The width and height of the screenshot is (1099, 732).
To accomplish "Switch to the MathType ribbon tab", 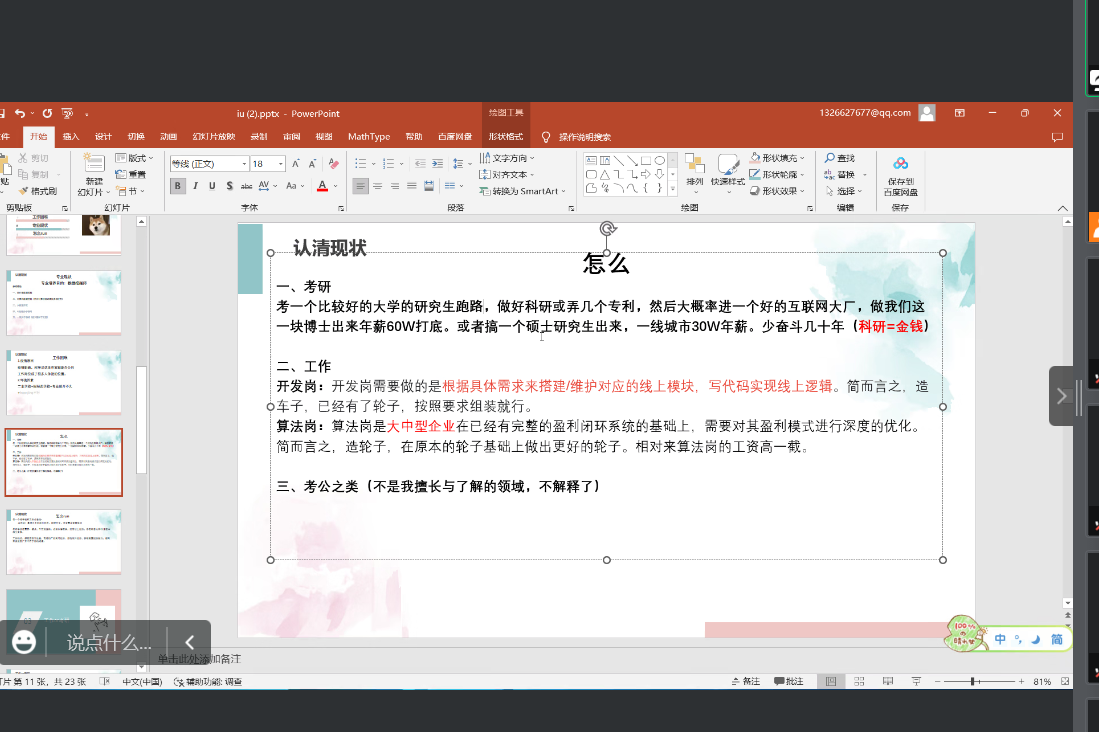I will click(x=368, y=137).
